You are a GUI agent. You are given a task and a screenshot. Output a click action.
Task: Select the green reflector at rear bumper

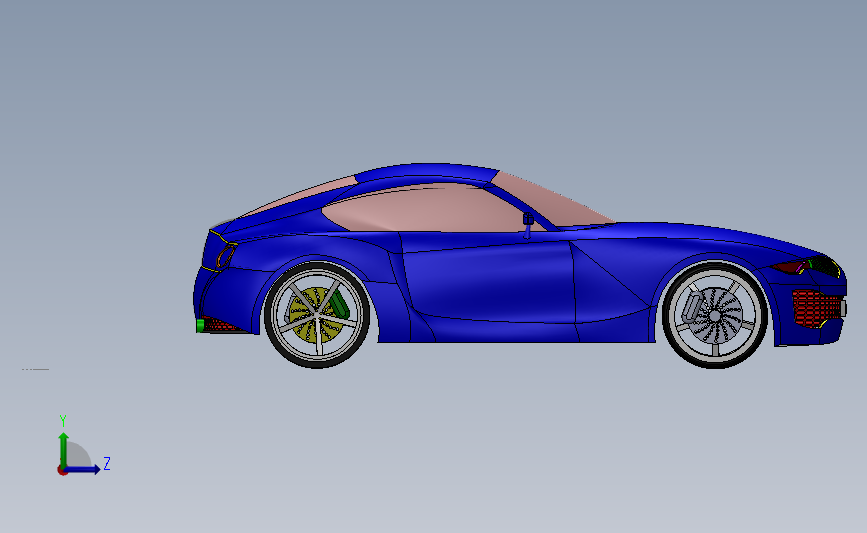point(200,326)
